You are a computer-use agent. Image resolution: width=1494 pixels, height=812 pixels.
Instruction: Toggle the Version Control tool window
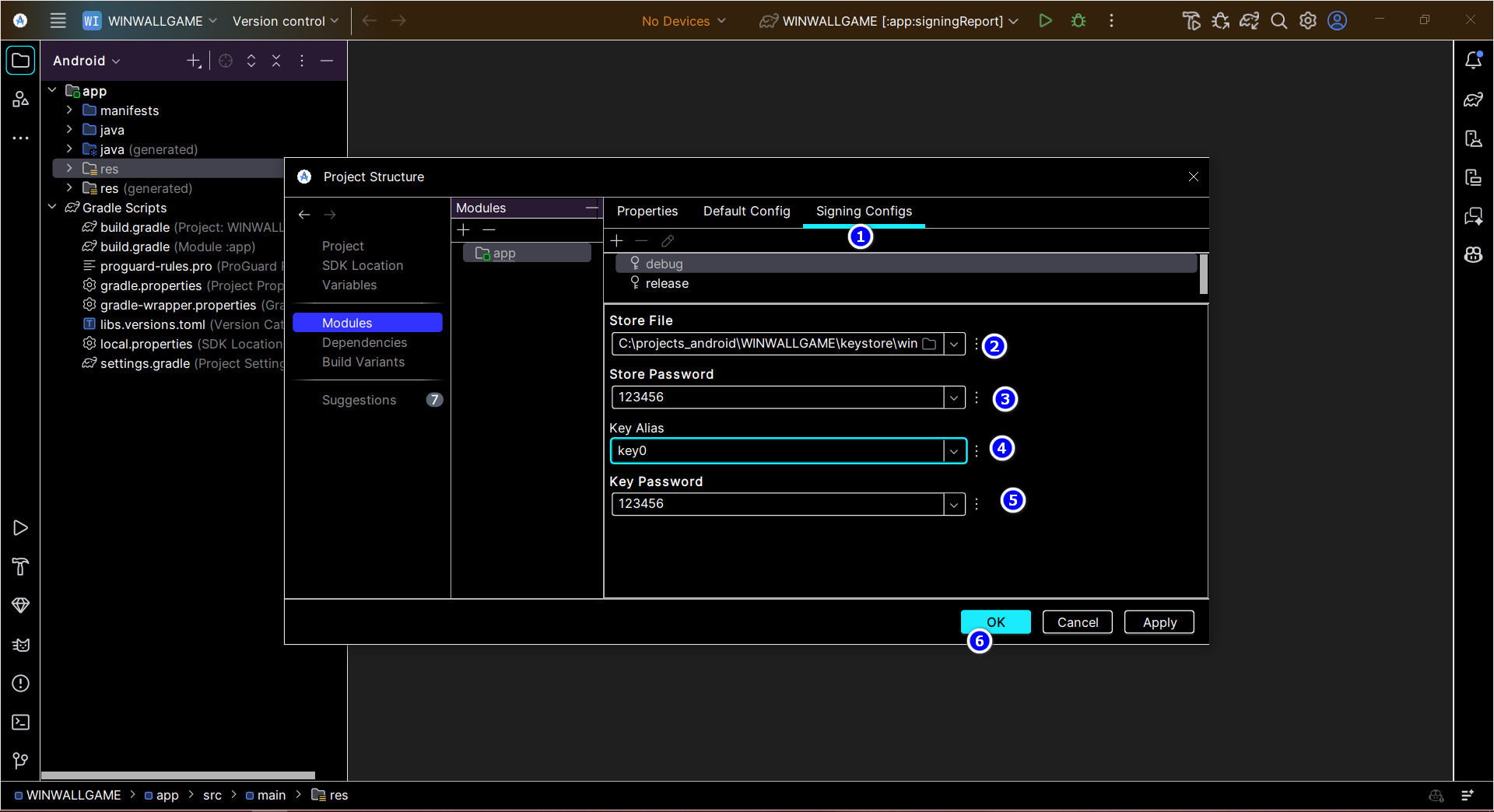click(20, 761)
